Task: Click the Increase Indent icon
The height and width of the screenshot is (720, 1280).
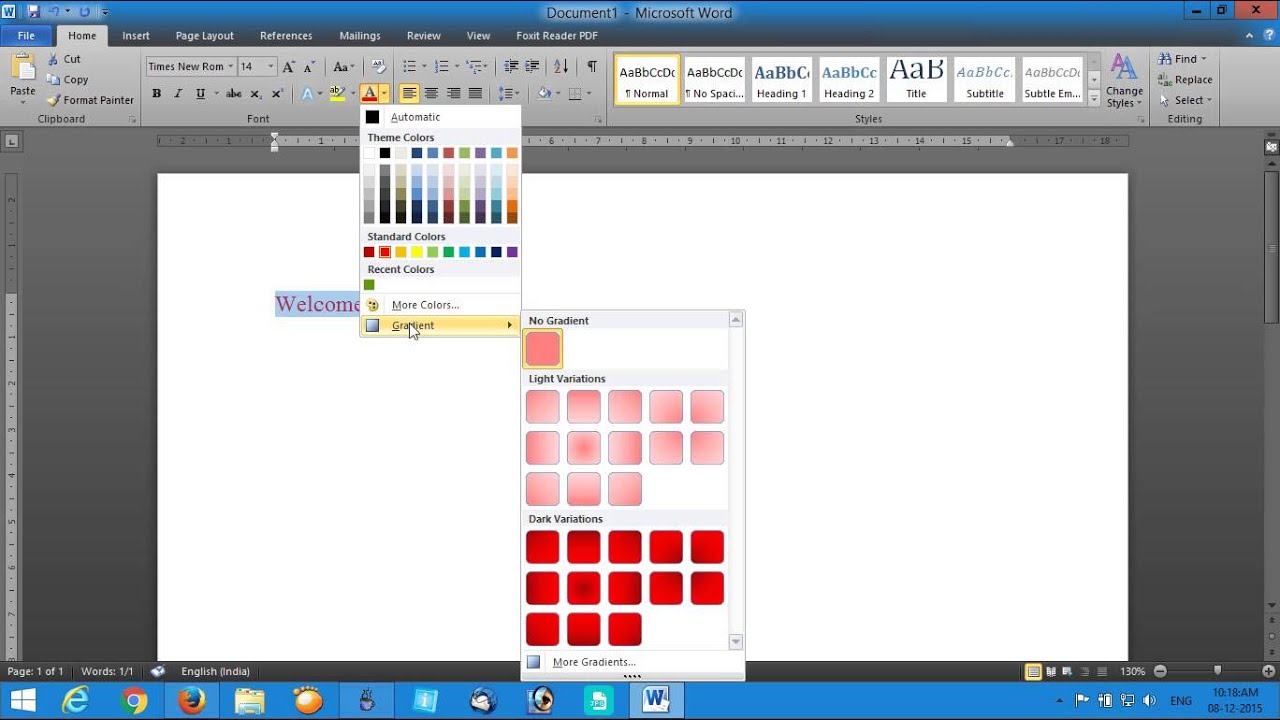Action: (533, 67)
